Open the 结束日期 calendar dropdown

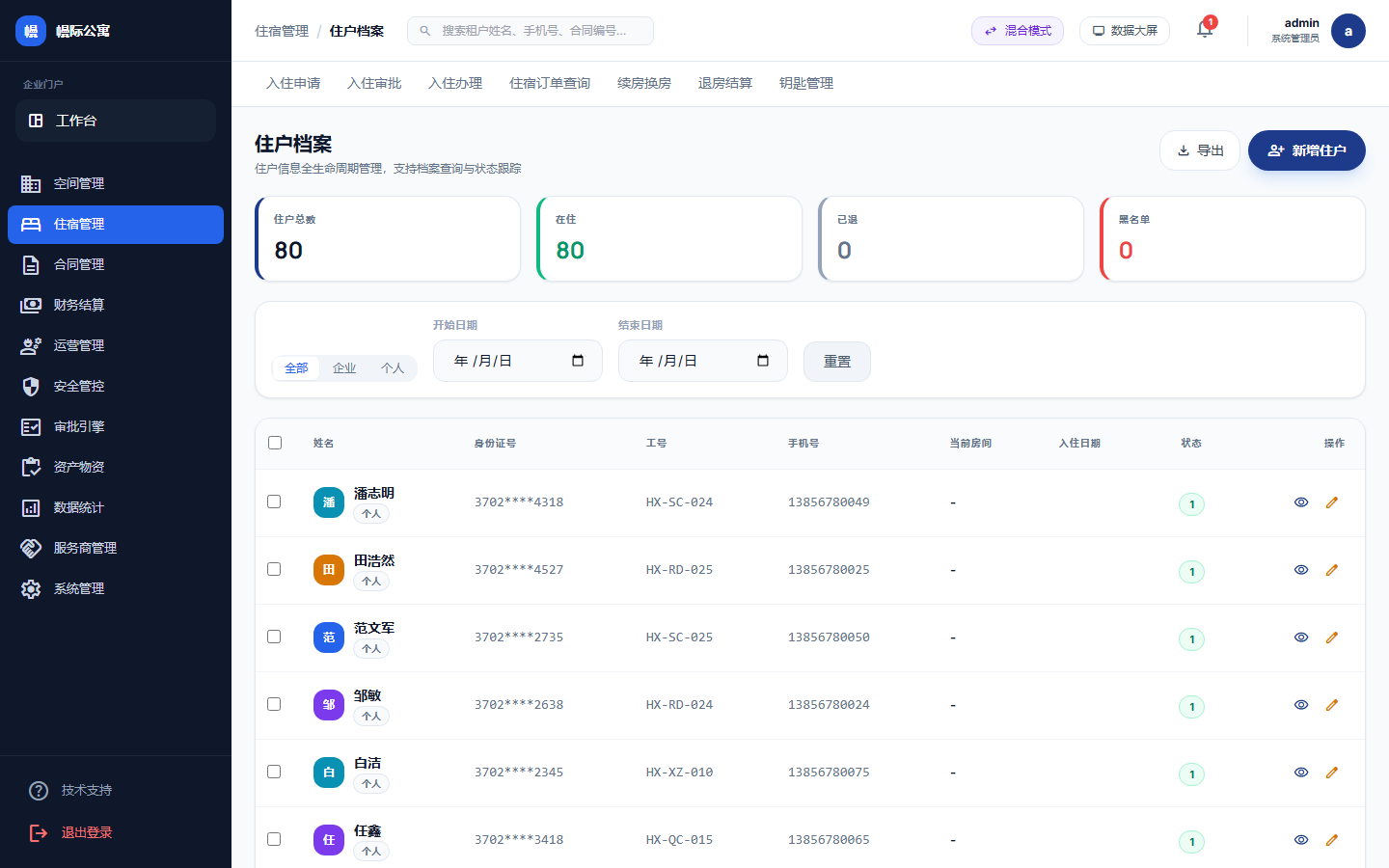click(763, 360)
